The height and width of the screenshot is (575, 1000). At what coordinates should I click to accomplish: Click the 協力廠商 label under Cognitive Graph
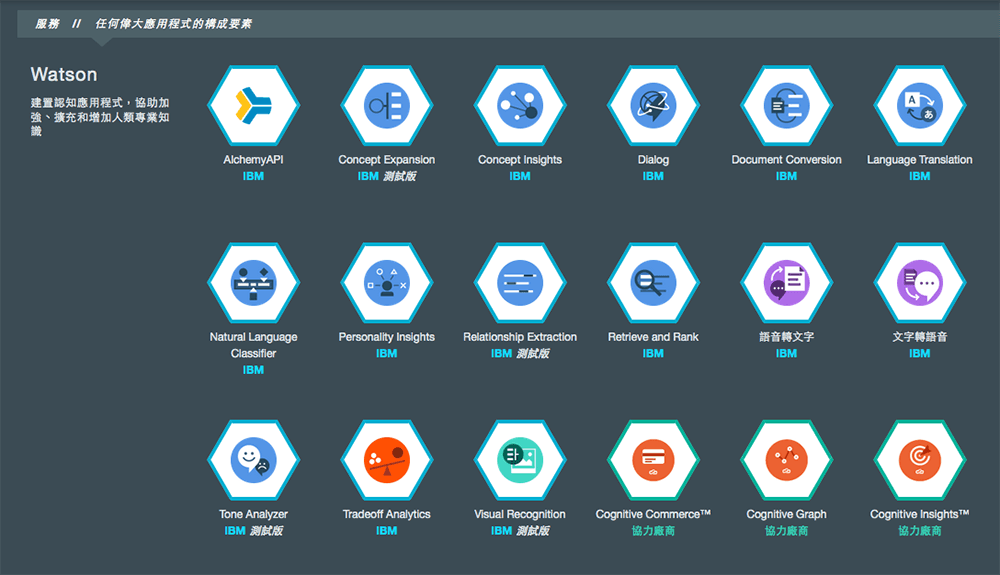coord(786,530)
